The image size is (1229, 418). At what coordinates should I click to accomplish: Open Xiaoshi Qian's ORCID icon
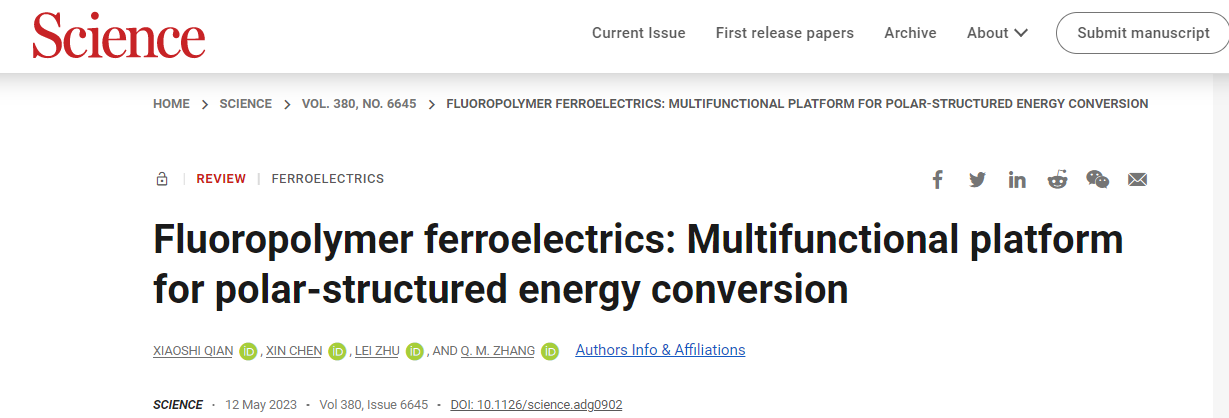point(248,351)
